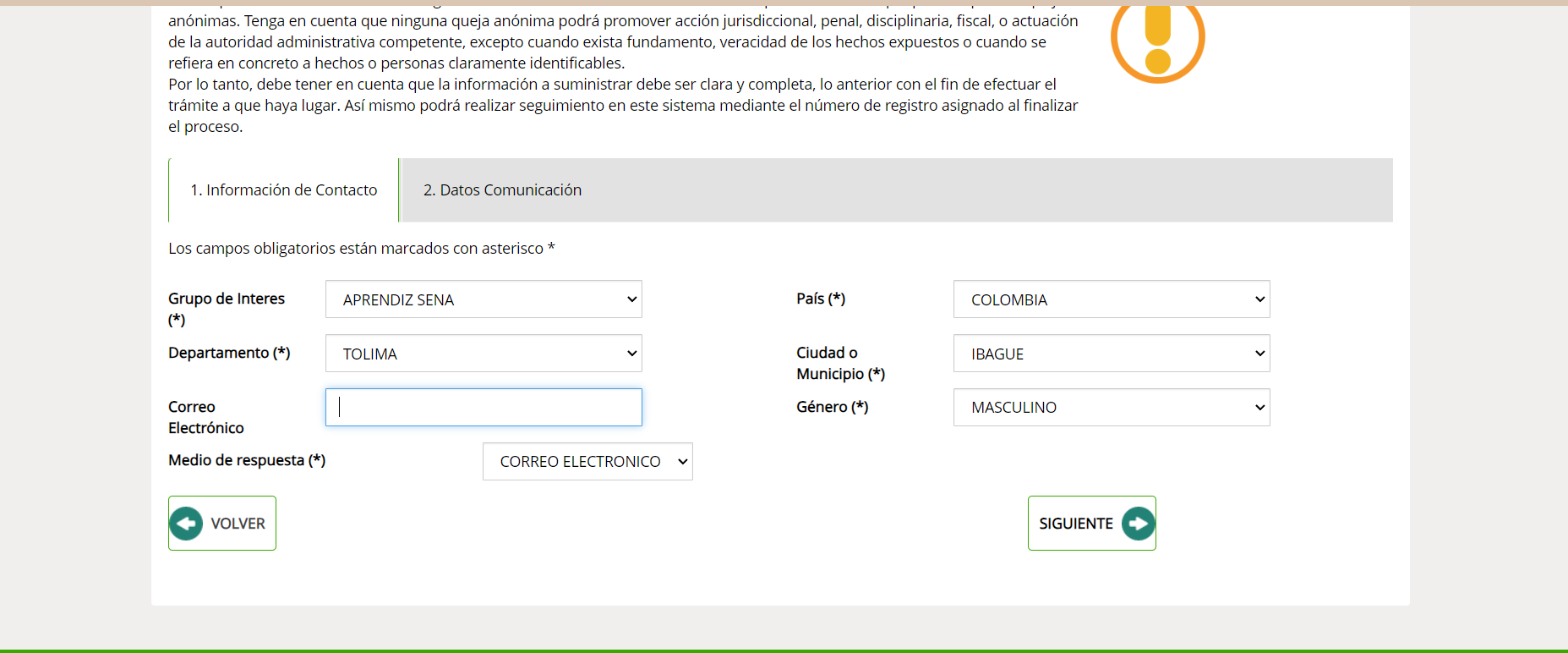
Task: Open the Género dropdown showing MASCULINO
Action: point(1111,408)
